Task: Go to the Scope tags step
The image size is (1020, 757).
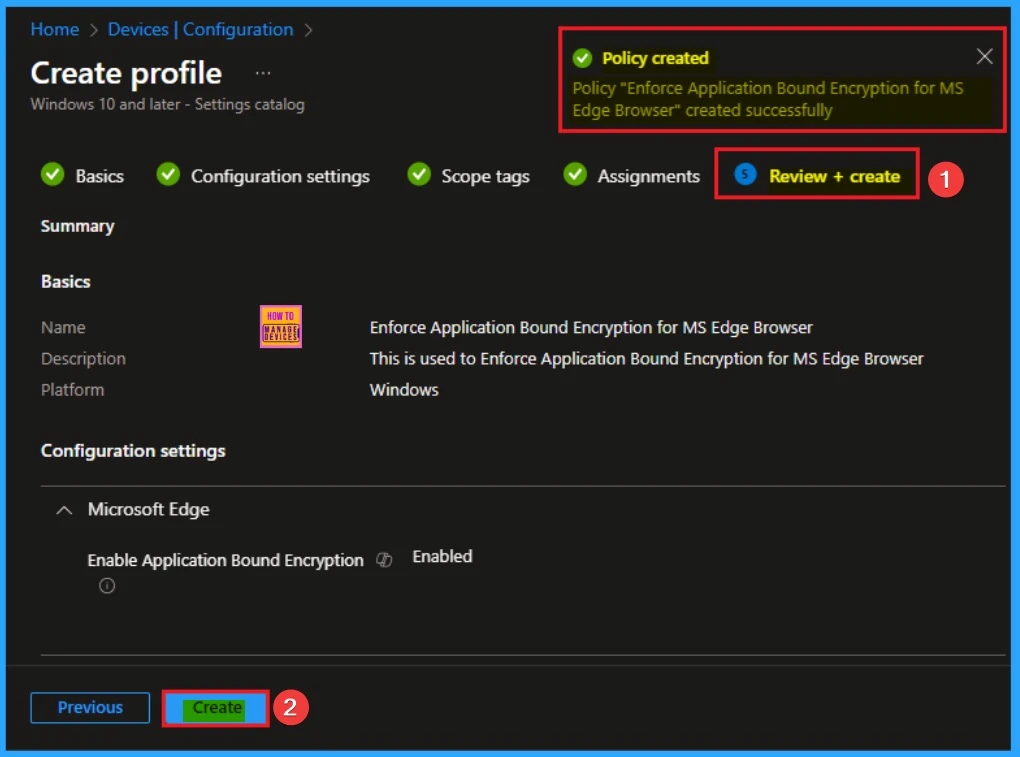Action: 485,176
